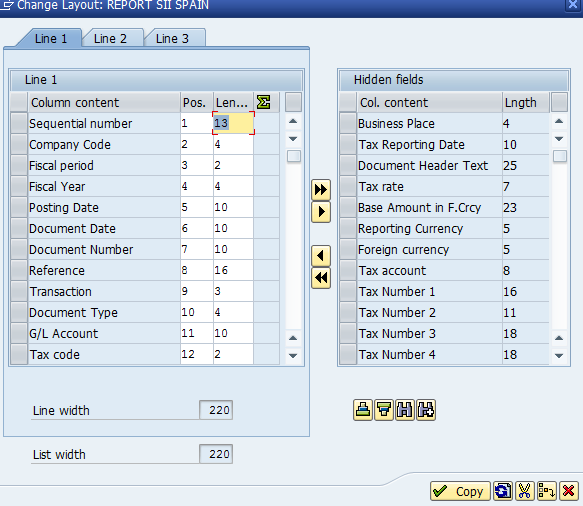Image resolution: width=583 pixels, height=506 pixels.
Task: Click the binoculars Find icon
Action: coord(405,410)
